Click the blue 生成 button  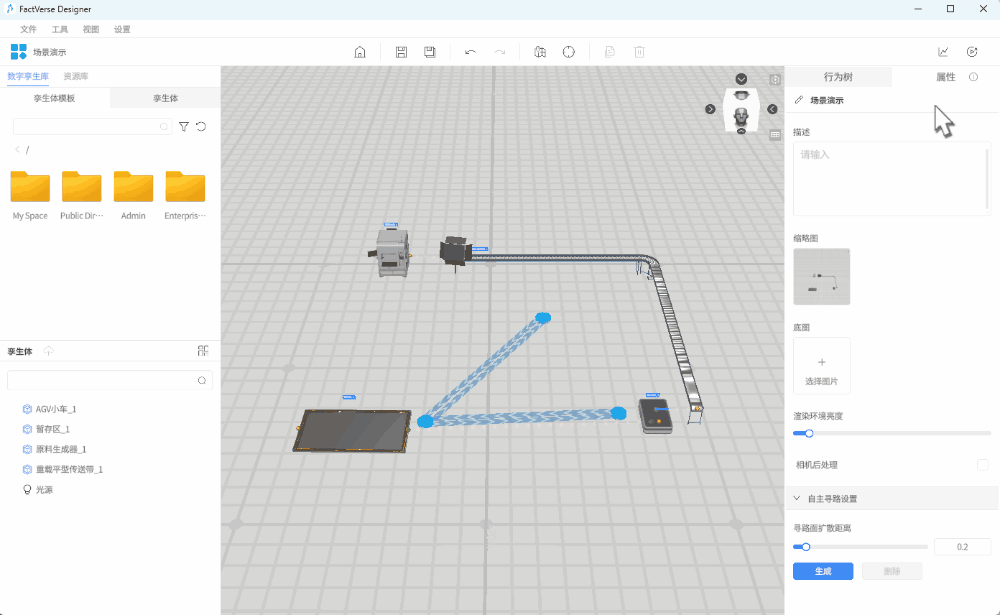tap(822, 571)
